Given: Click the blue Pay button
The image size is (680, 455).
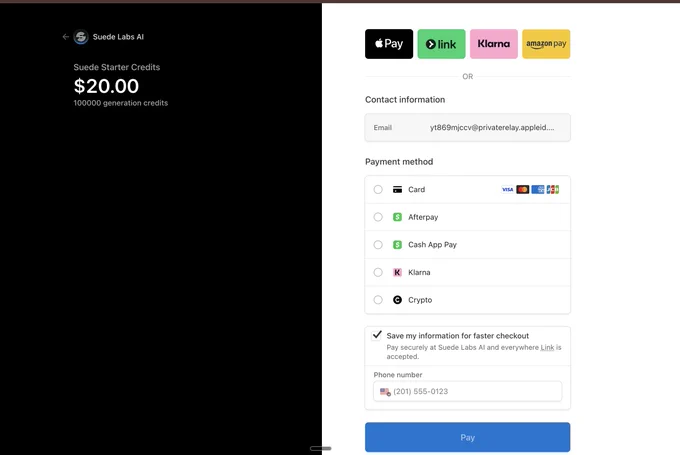Looking at the screenshot, I should coord(468,437).
